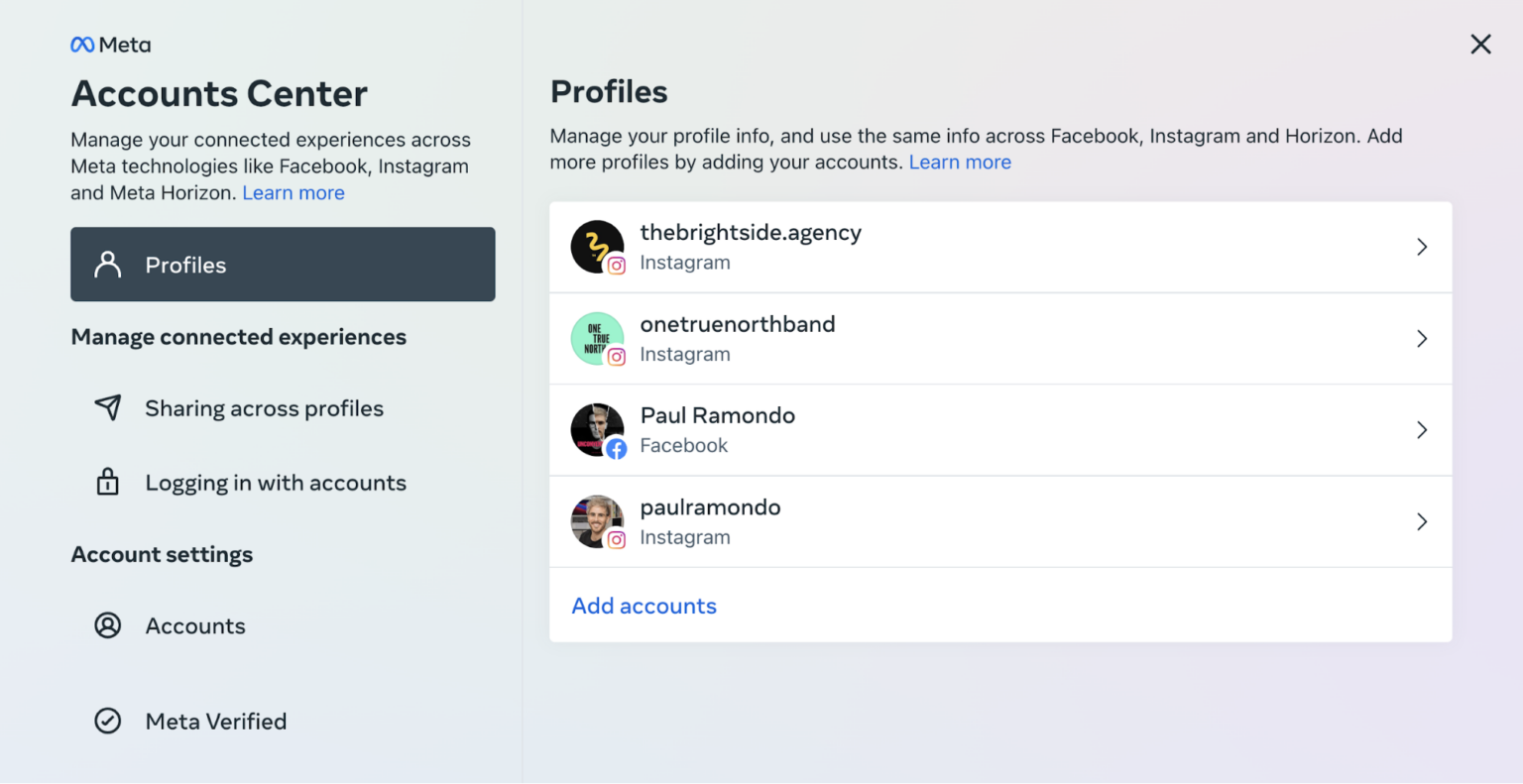
Task: Expand the thebrightside.agency profile row
Action: 1422,247
